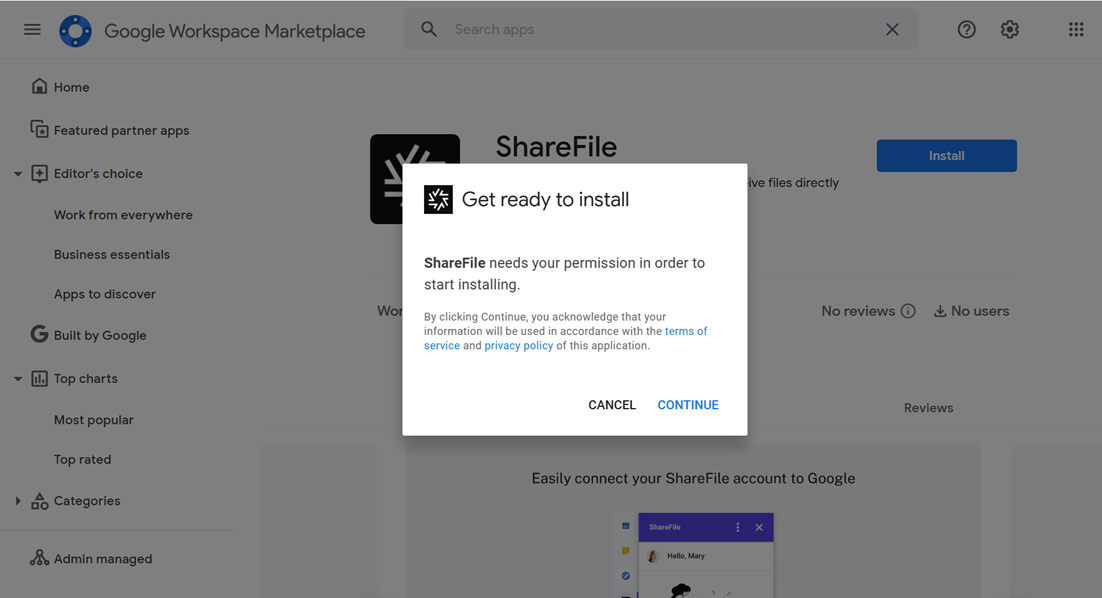Click the Google Workspace Marketplace logo
Viewport: 1102px width, 598px height.
point(75,31)
